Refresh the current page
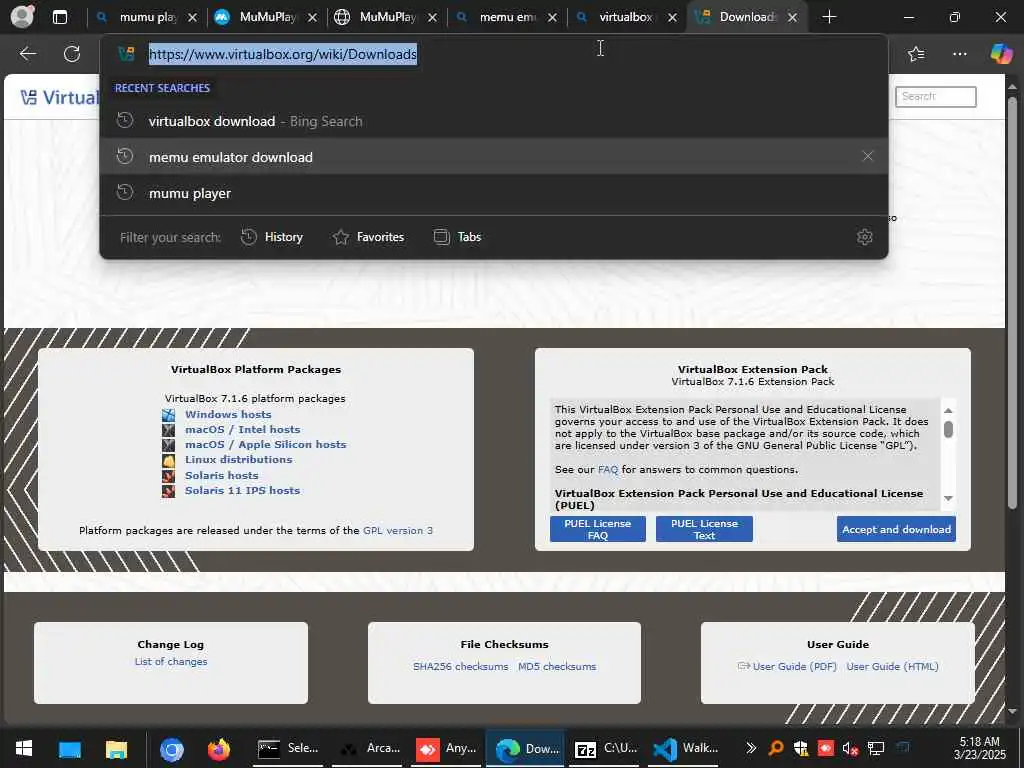This screenshot has width=1024, height=768. pos(72,54)
